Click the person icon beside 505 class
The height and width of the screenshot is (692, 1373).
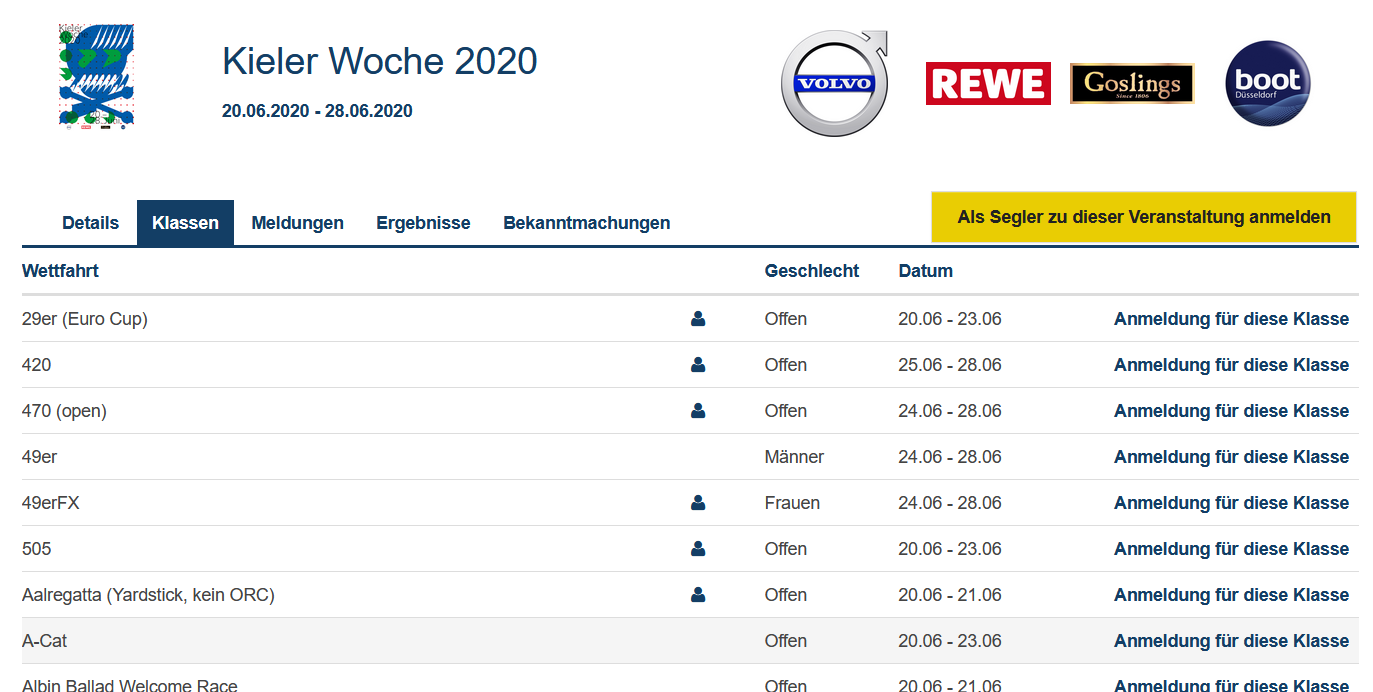point(698,549)
